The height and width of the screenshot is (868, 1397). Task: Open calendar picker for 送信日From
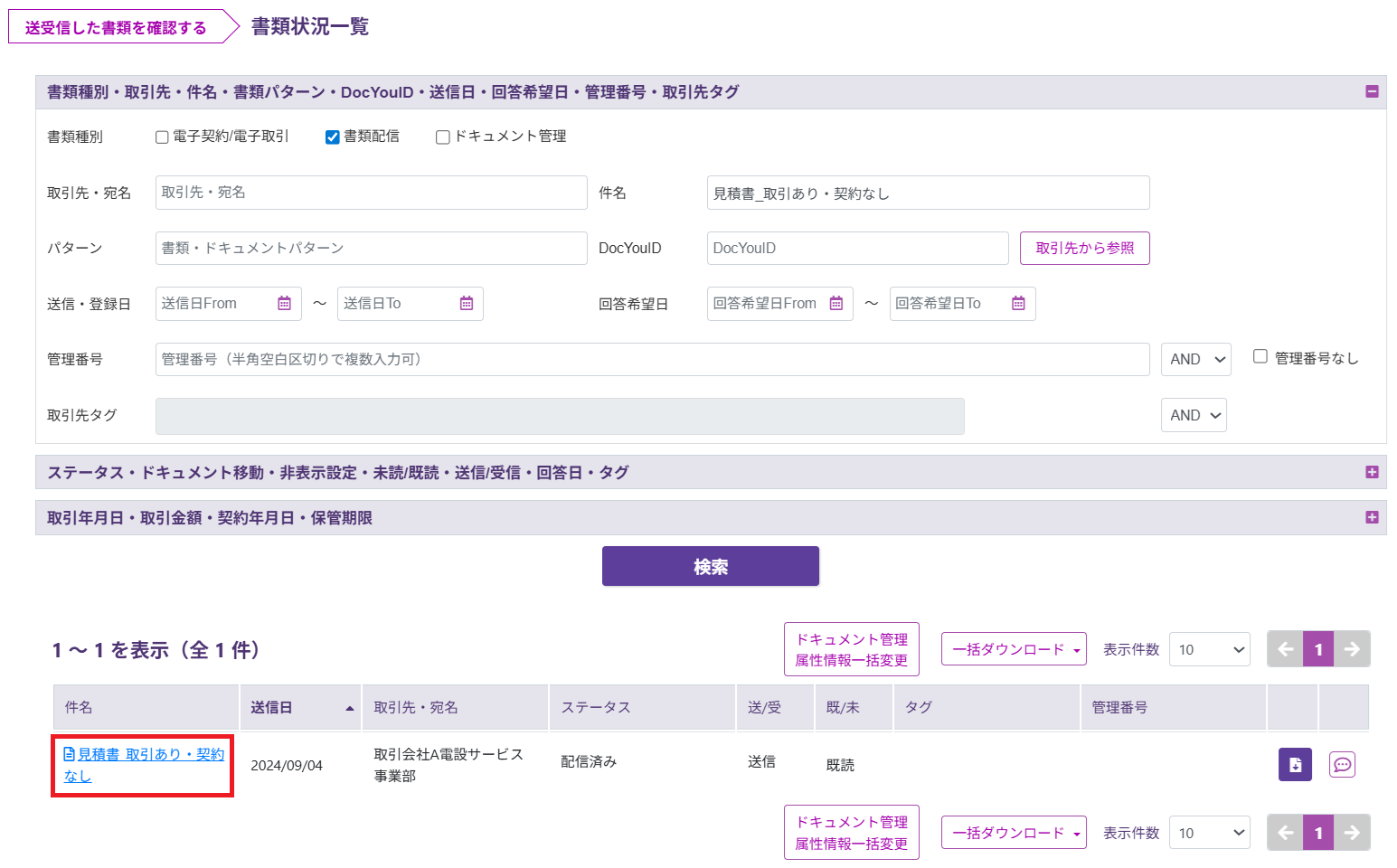[284, 304]
